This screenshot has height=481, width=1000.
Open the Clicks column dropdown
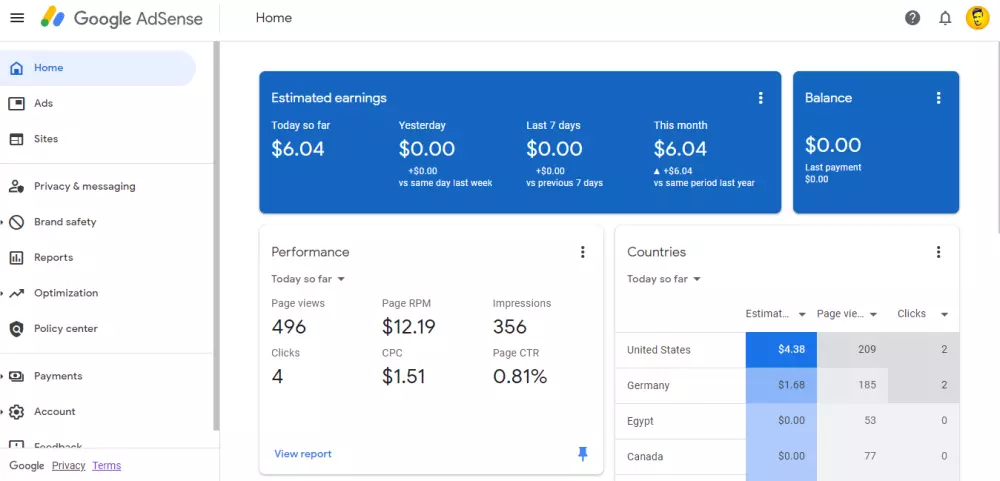[944, 314]
